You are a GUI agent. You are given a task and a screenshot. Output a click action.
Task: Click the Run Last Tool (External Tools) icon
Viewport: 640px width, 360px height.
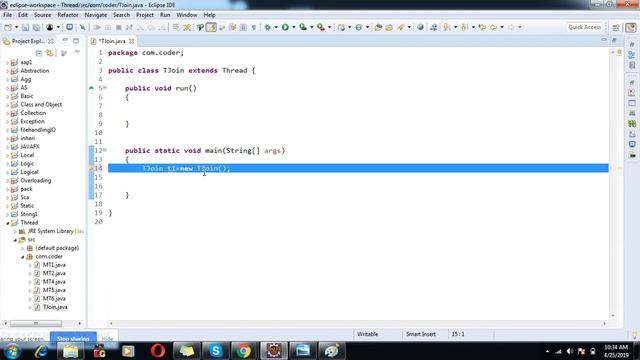(321, 27)
